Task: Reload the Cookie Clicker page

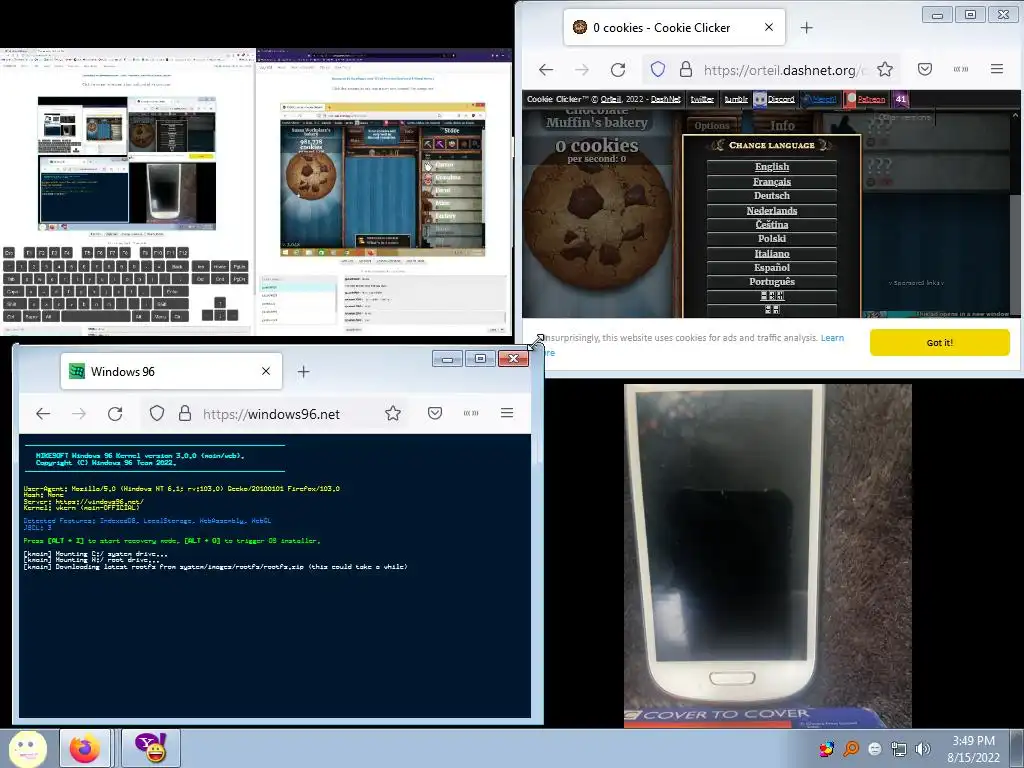Action: click(618, 69)
